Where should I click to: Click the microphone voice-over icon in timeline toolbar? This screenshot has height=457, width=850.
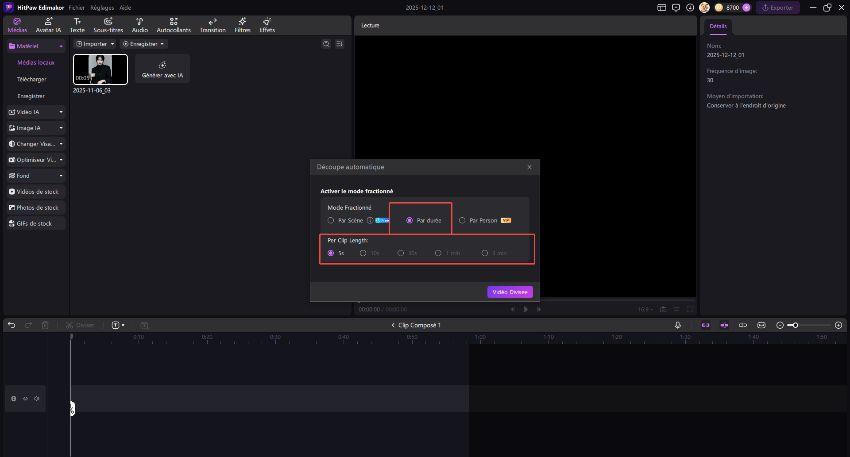tap(677, 325)
